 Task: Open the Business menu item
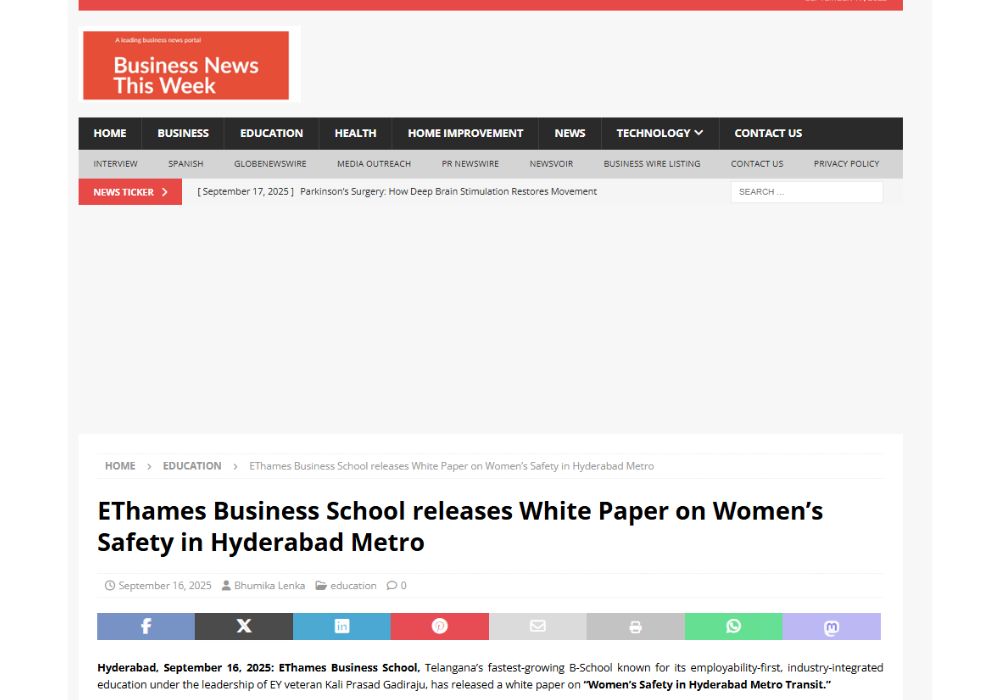pos(183,133)
